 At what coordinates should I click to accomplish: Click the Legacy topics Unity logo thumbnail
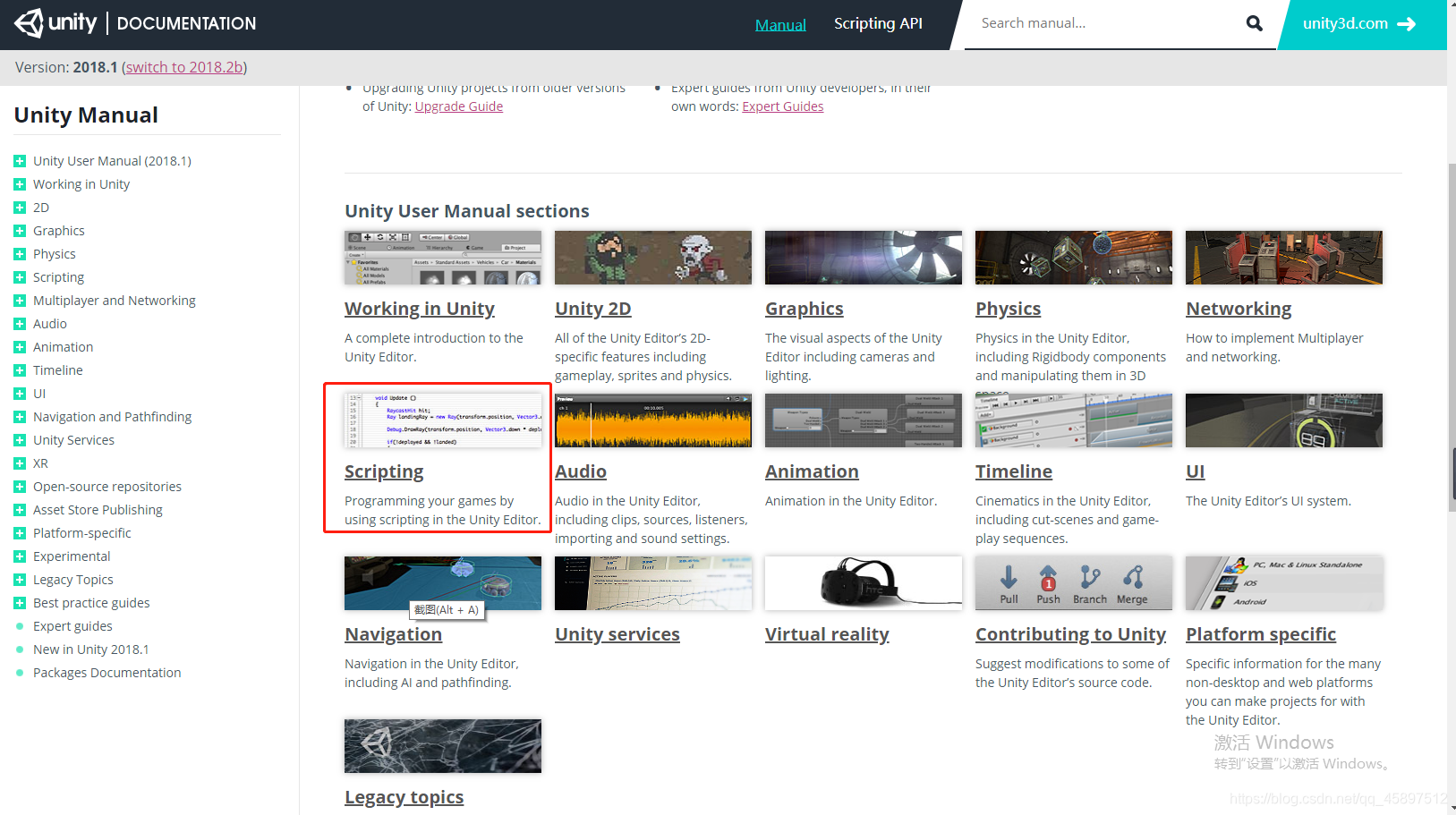pos(443,746)
